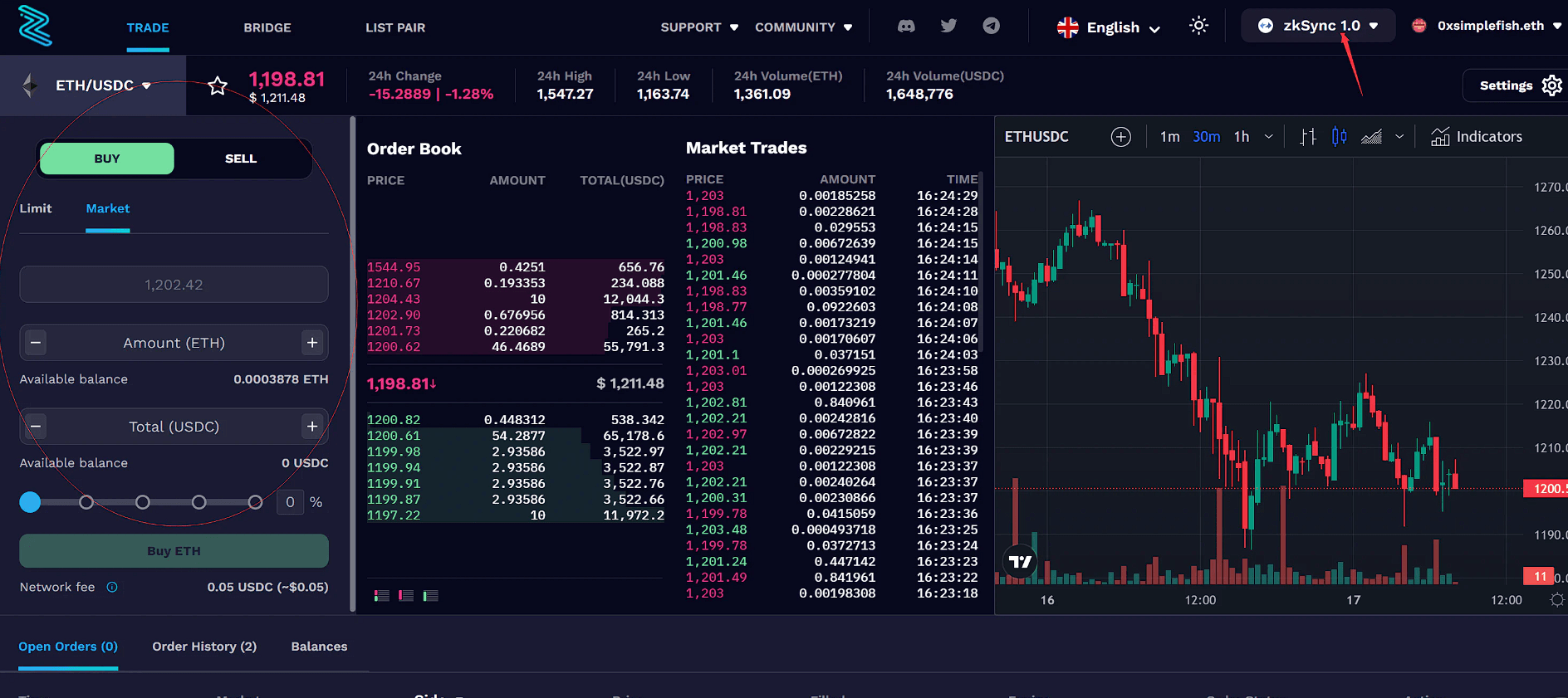Click the ZigZag logo icon
The height and width of the screenshot is (698, 1568).
(x=35, y=25)
